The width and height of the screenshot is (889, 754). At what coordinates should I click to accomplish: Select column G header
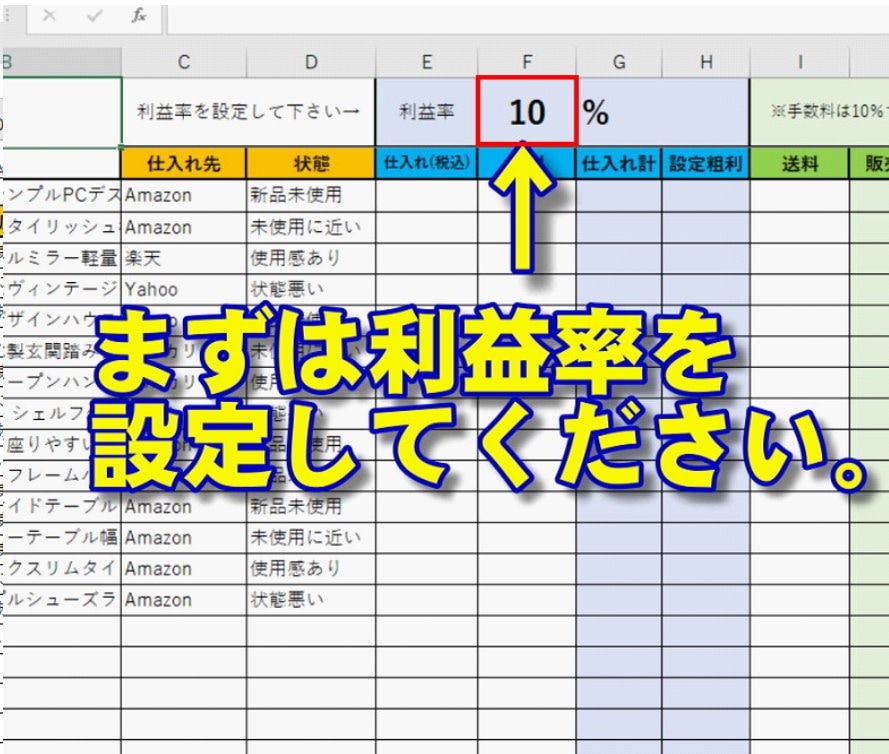pos(619,62)
